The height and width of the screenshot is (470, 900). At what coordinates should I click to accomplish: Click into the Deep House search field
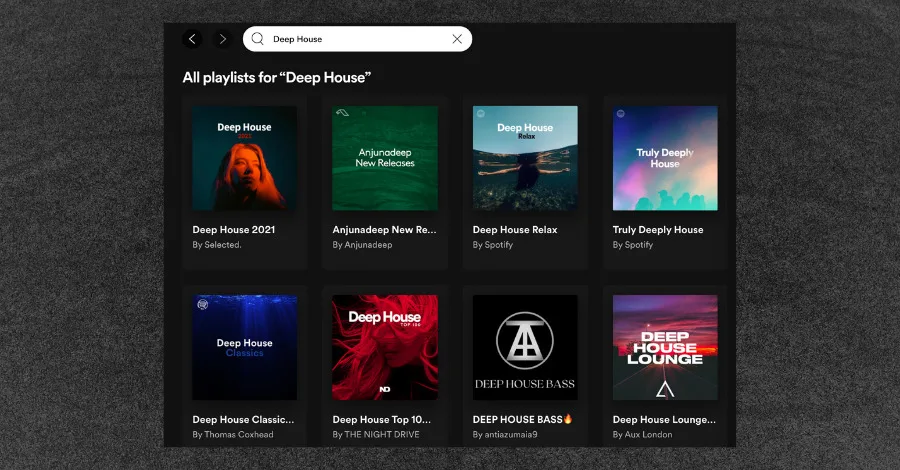[357, 39]
